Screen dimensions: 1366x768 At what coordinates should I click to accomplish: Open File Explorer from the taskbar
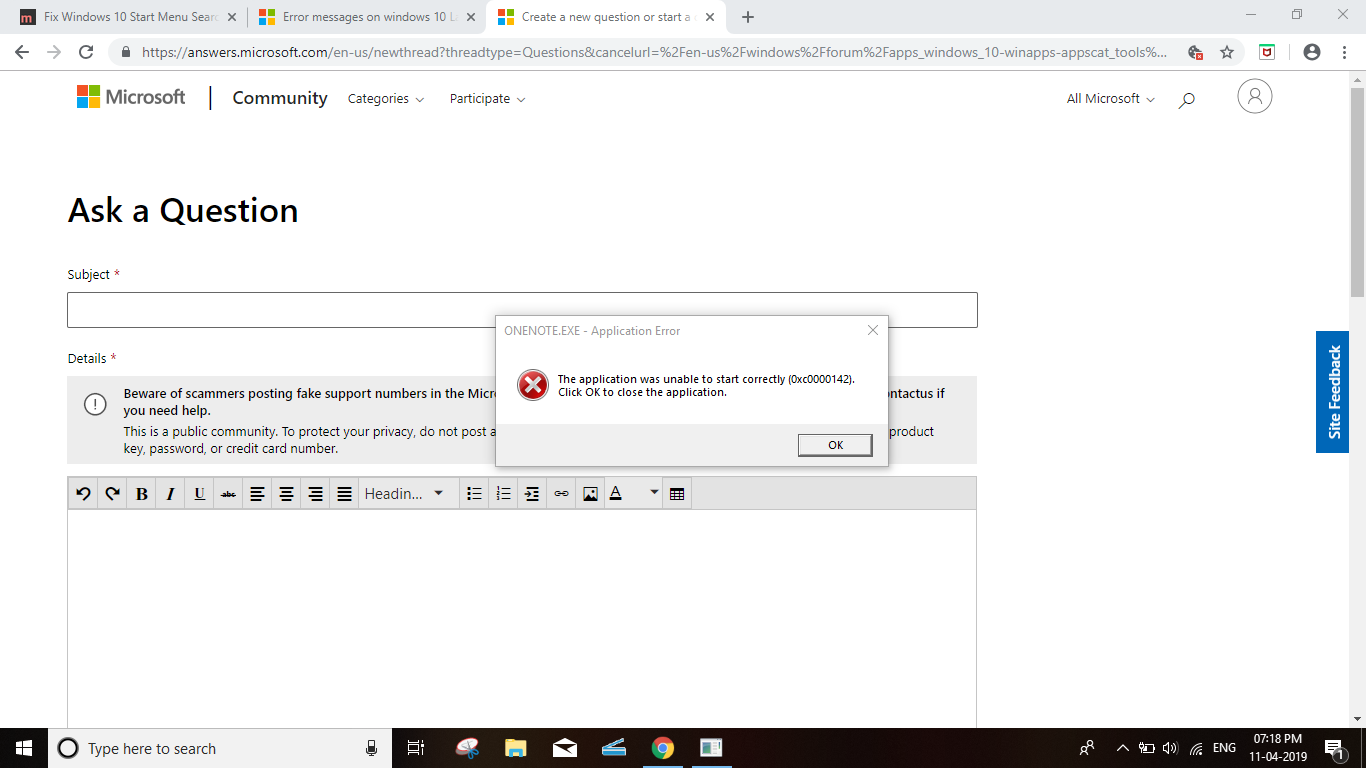(x=515, y=748)
